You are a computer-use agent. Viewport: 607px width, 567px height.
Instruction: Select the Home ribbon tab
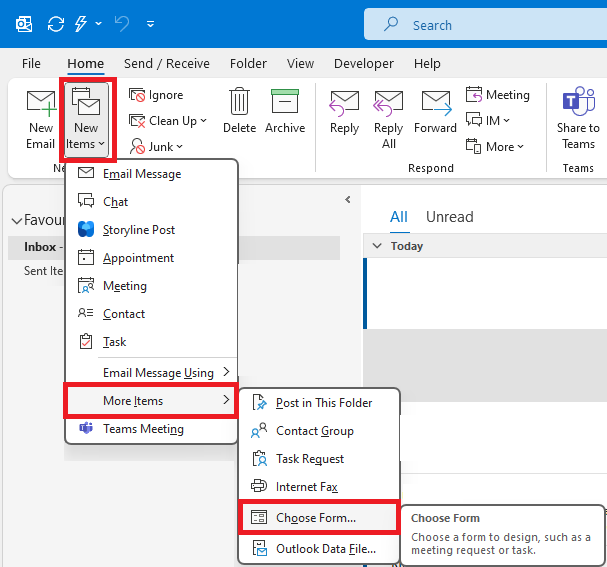point(86,63)
